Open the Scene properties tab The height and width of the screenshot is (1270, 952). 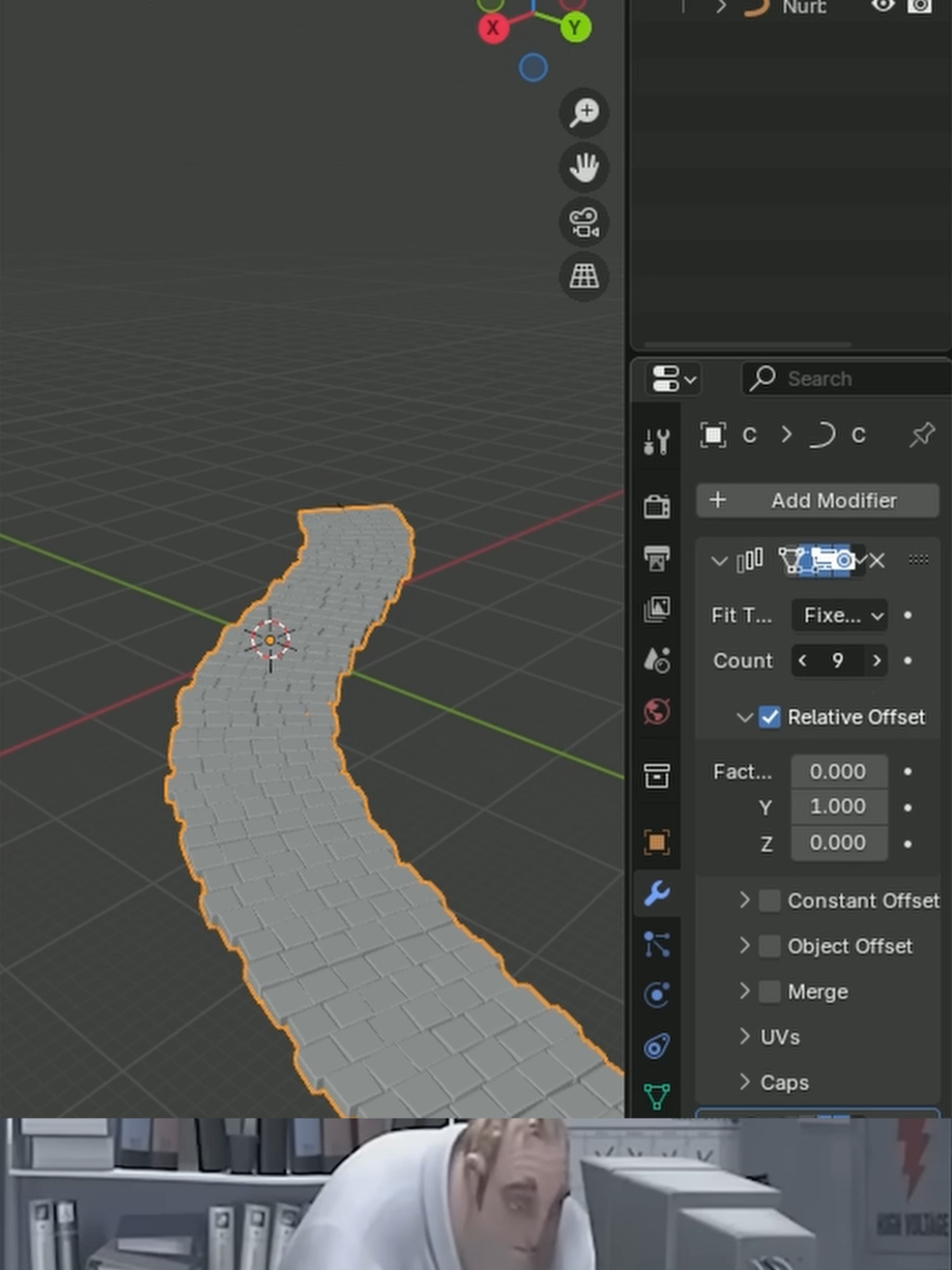click(657, 660)
